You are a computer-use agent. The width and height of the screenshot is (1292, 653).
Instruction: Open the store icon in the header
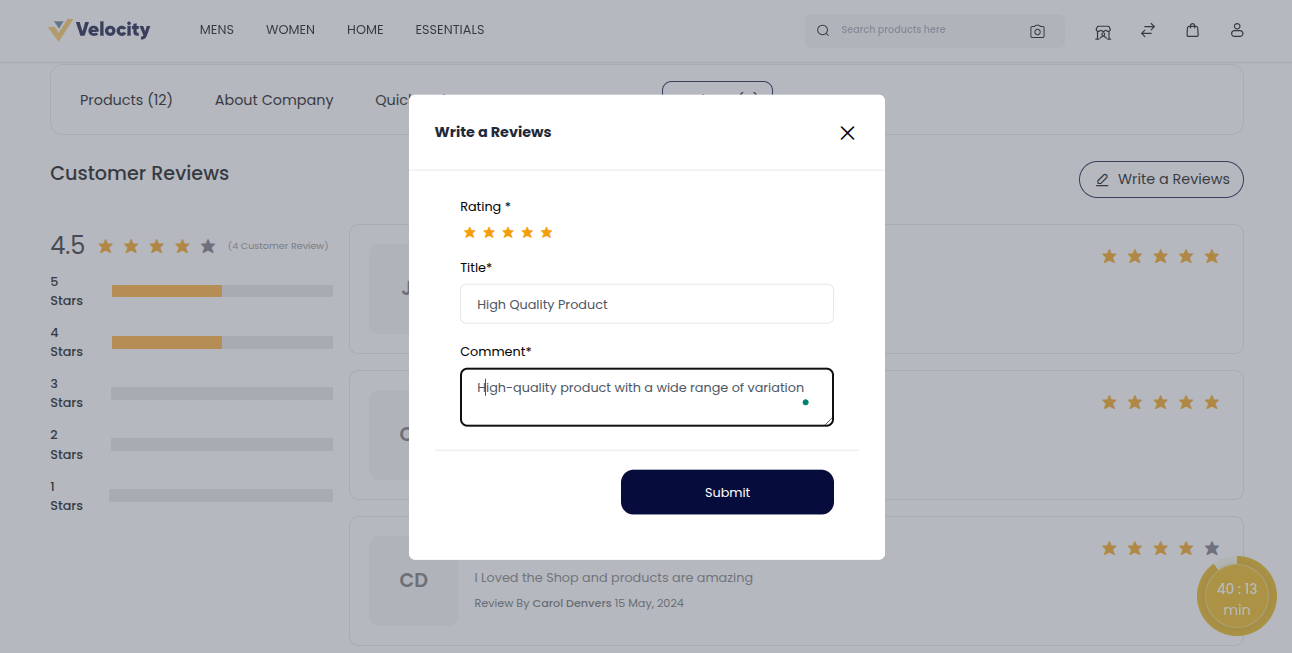1102,31
